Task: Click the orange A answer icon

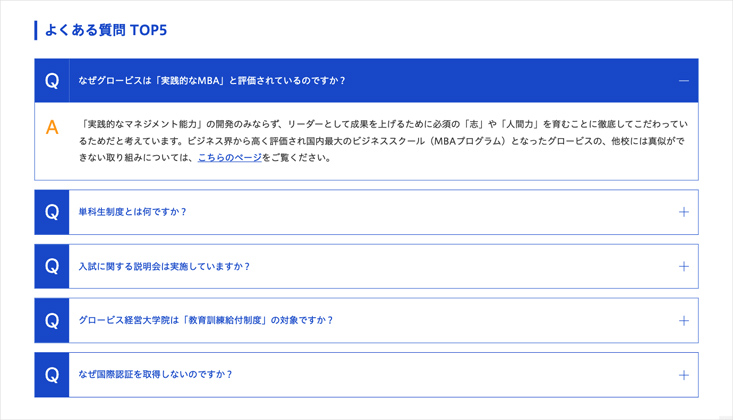Action: pos(52,127)
